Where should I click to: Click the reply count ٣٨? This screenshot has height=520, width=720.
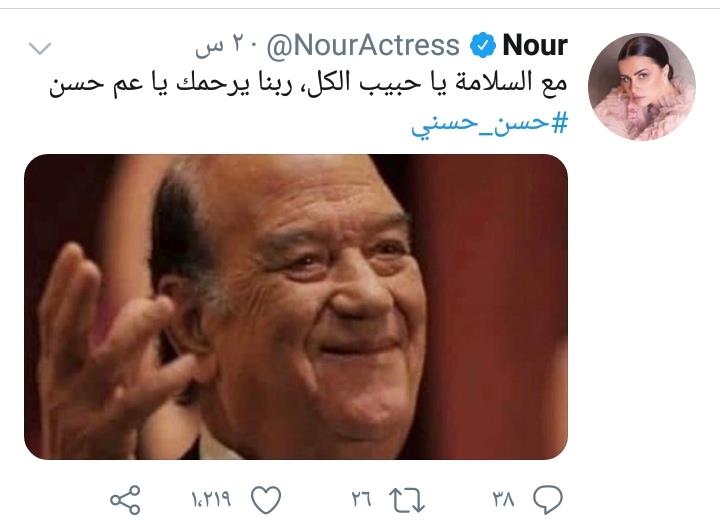click(503, 499)
